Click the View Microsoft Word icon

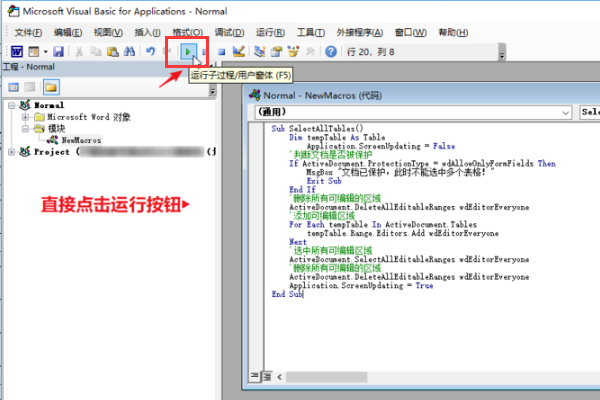pos(17,52)
